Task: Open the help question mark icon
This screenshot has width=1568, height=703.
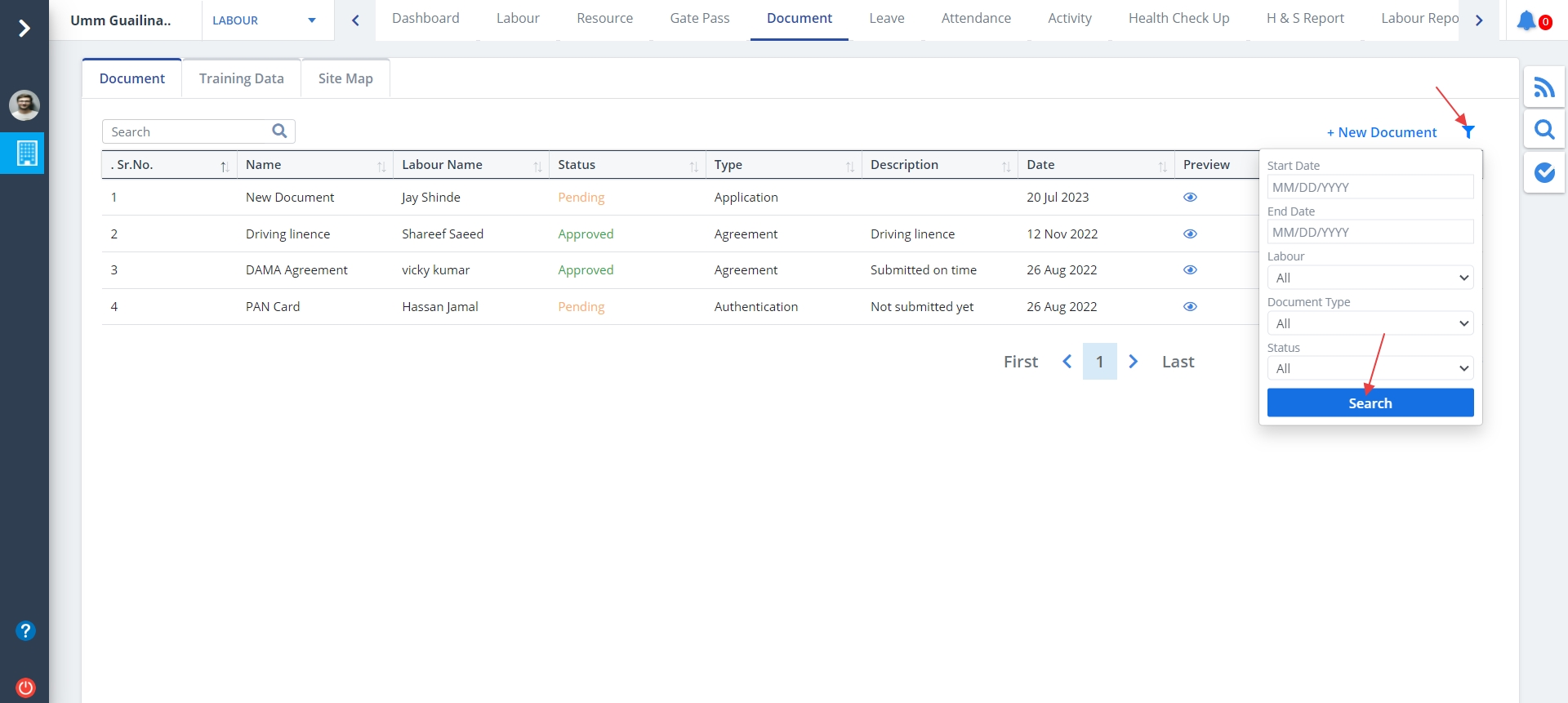Action: pos(25,630)
